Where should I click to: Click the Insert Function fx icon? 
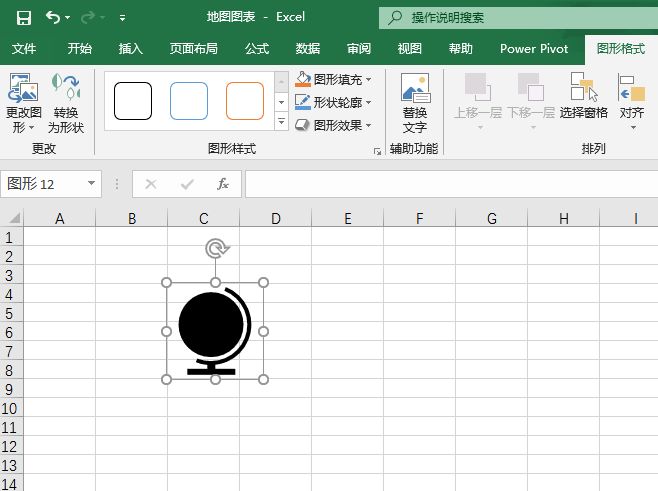[x=222, y=184]
